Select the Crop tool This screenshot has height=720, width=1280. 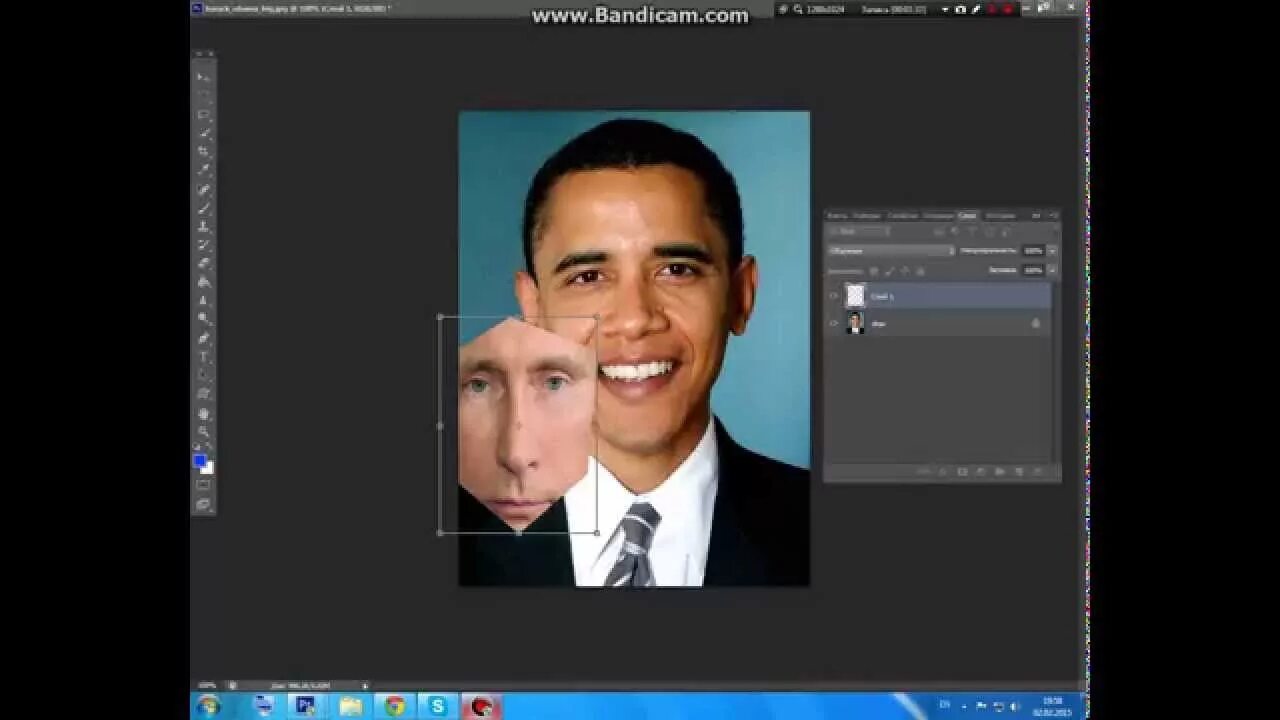(x=203, y=151)
